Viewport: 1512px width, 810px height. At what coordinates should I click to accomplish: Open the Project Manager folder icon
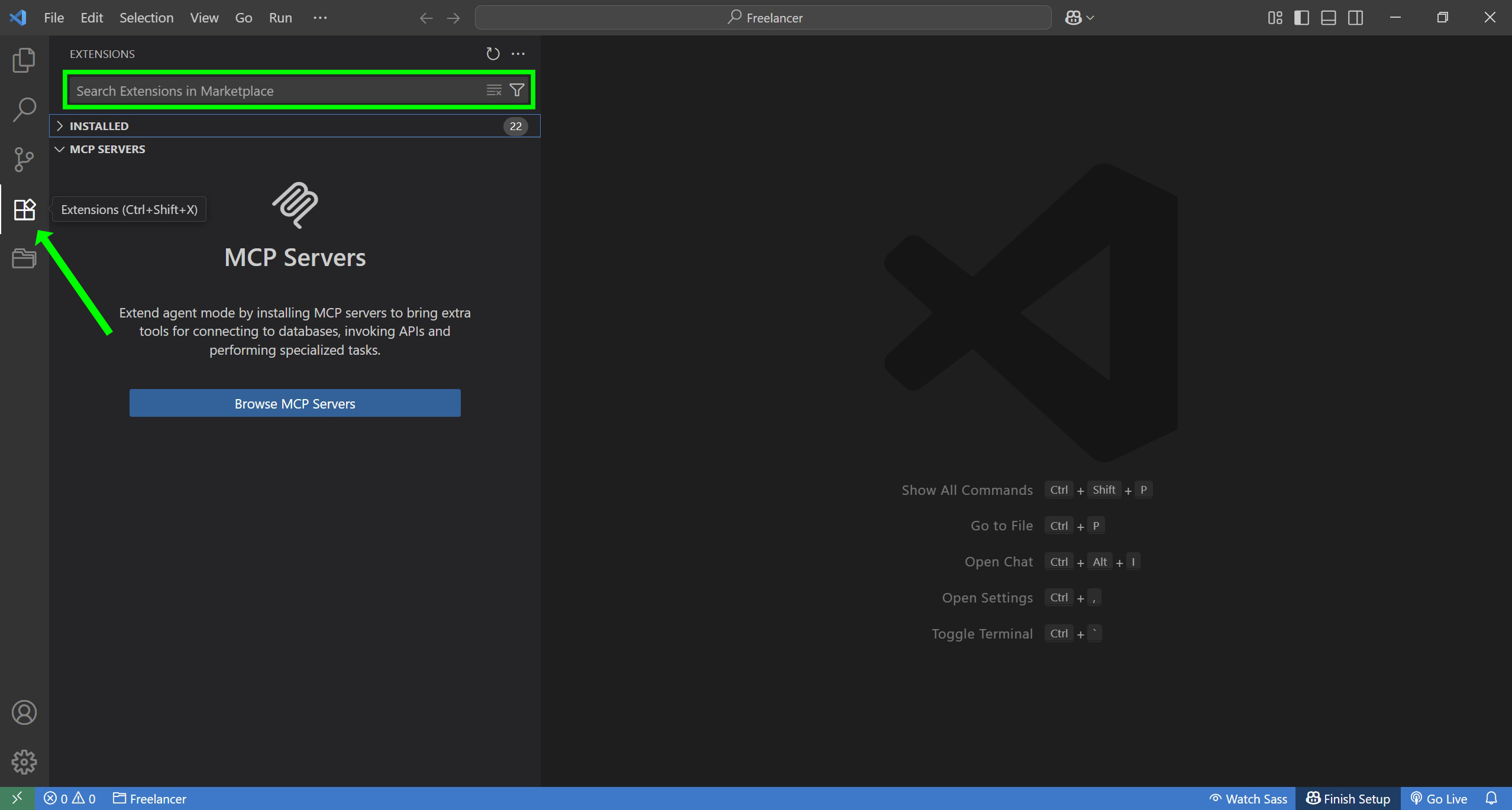(x=24, y=258)
